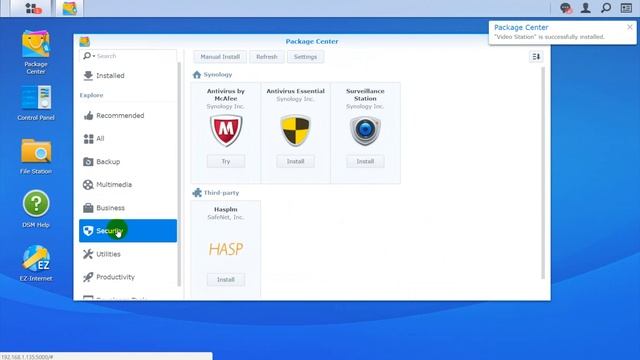This screenshot has height=360, width=640.
Task: Select the Security category
Action: click(128, 231)
